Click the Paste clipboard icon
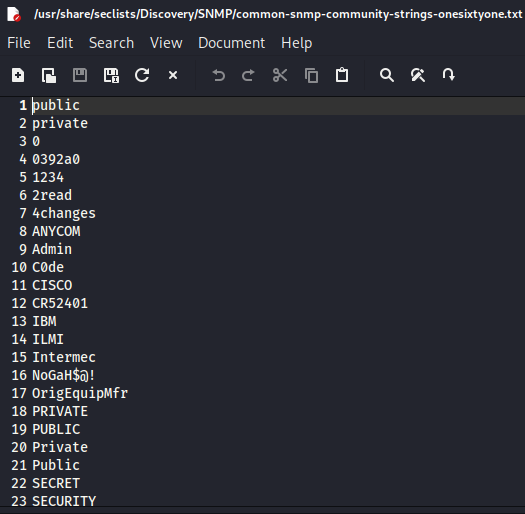Viewport: 525px width, 514px height. click(342, 75)
